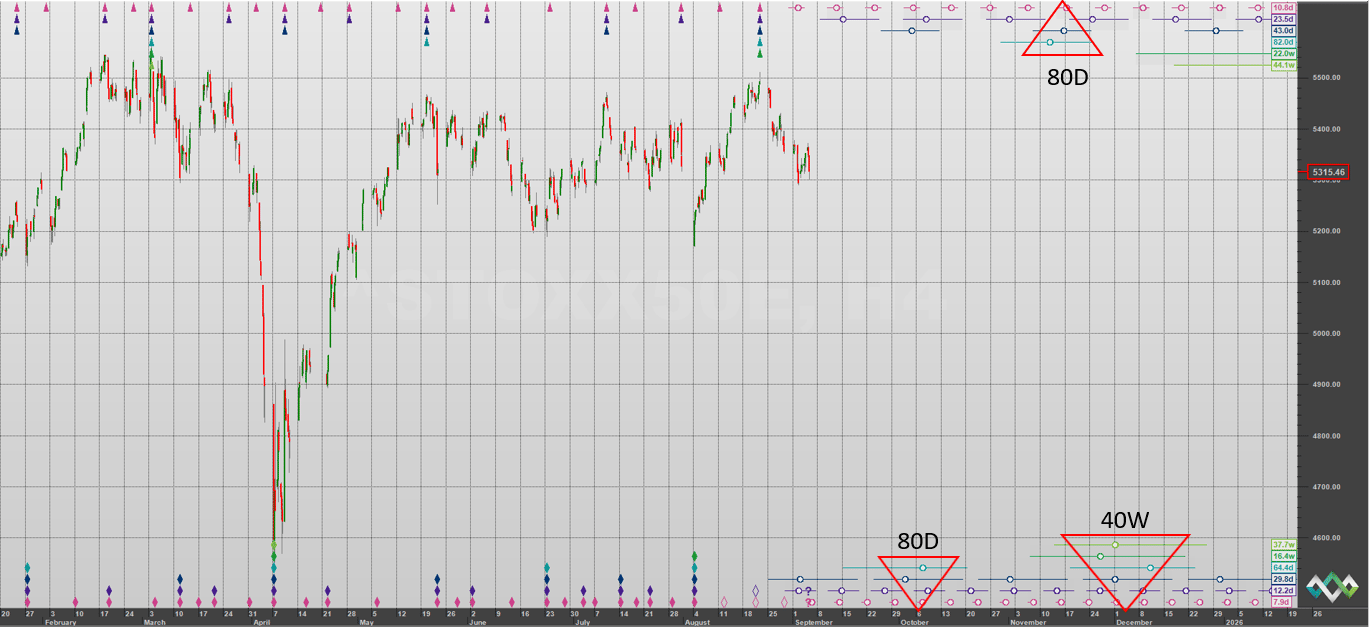
Task: Click the September label on time axis
Action: 812,622
